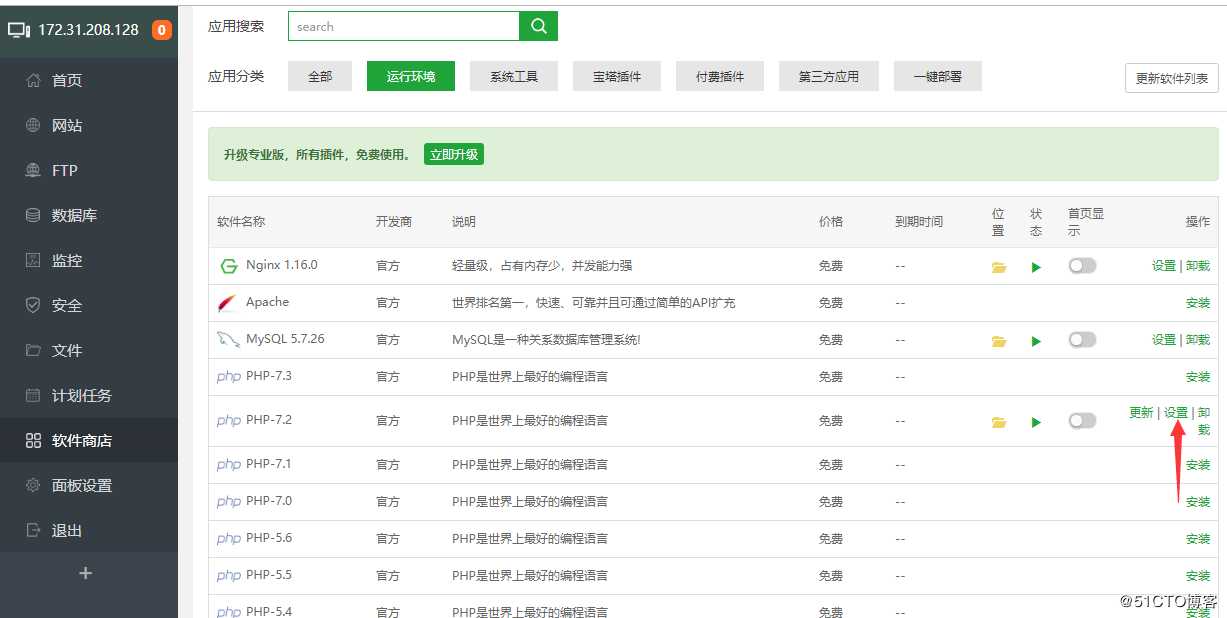
Task: Click 安装 for PHP-5.5
Action: [1198, 576]
